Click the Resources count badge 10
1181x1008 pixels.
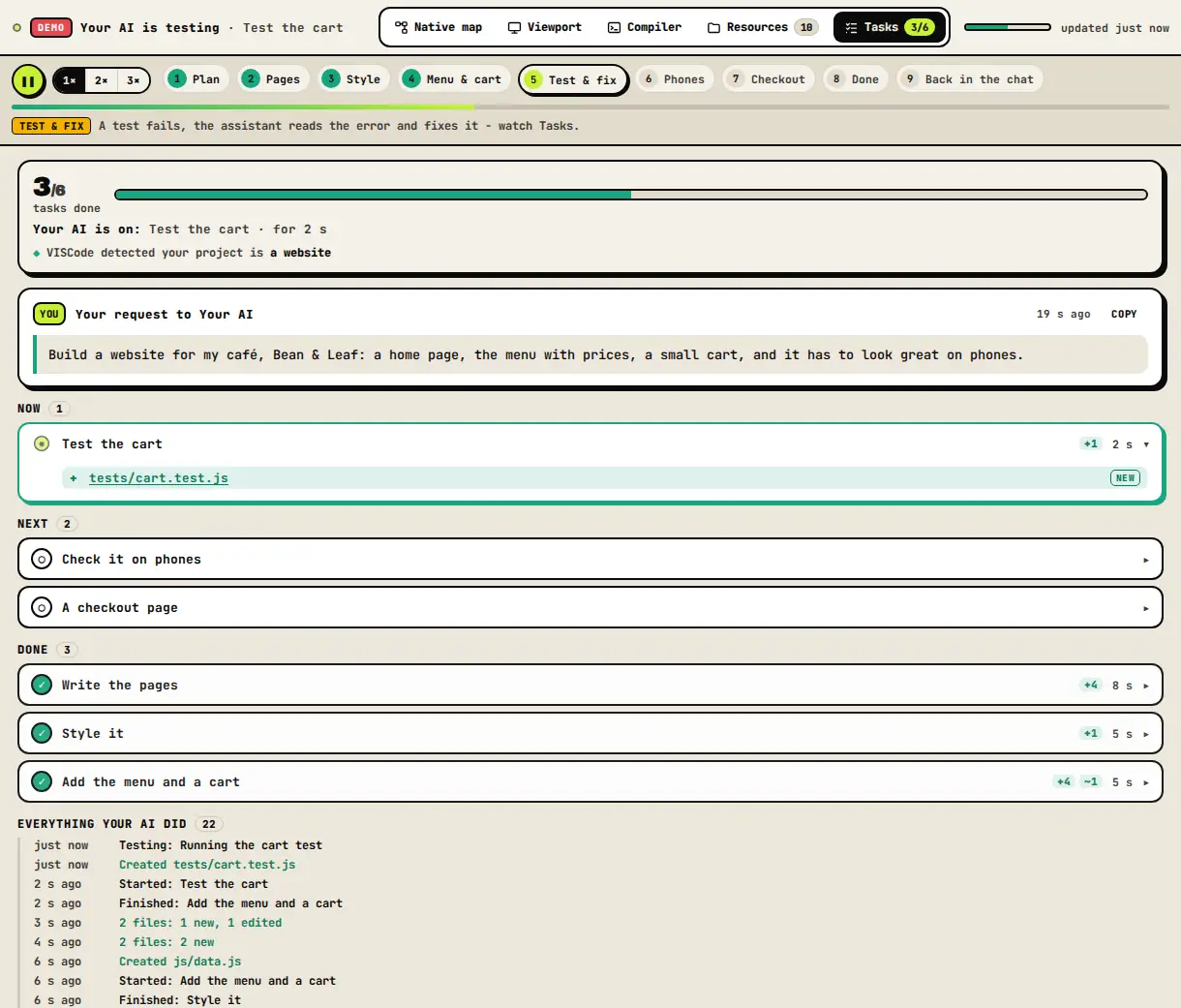click(x=806, y=27)
